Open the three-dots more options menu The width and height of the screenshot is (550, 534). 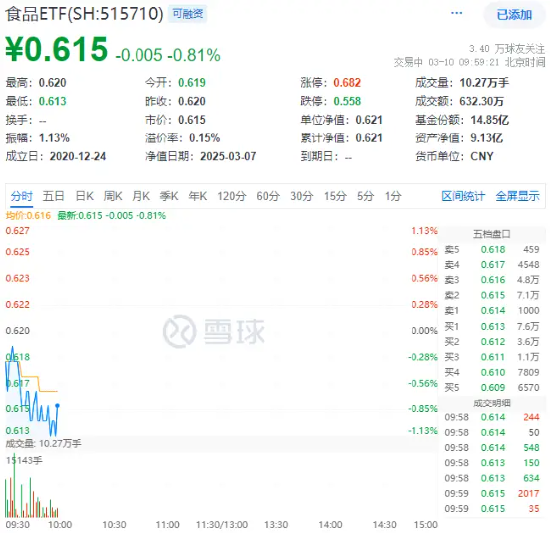tap(456, 13)
